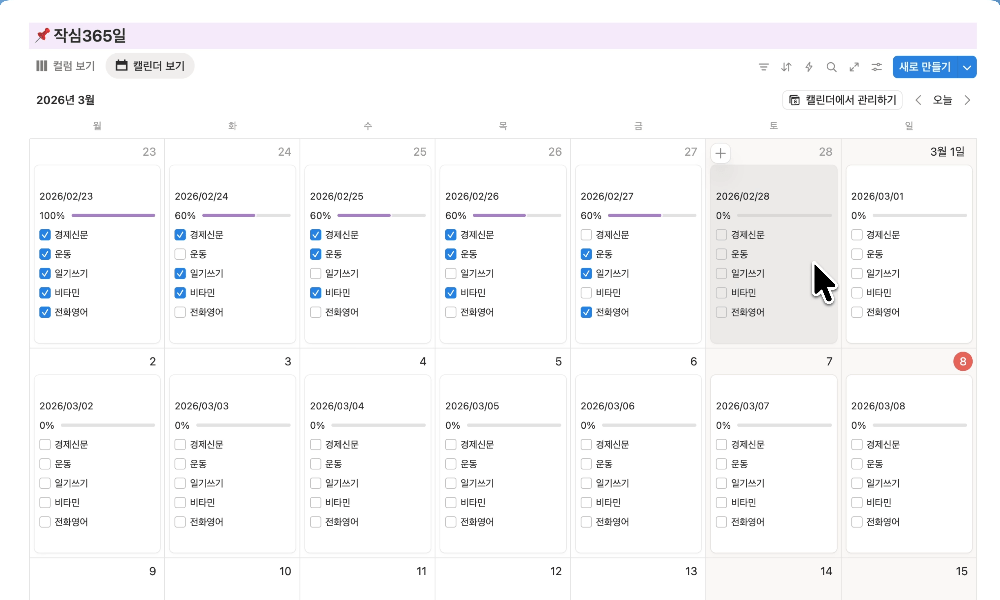Go to next month arrow
Screen dimensions: 1000x600
(967, 100)
